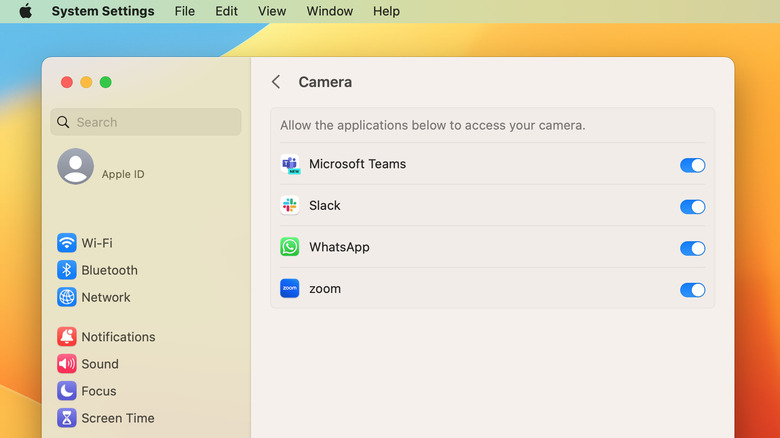Open Screen Time hourglass icon

pyautogui.click(x=66, y=418)
